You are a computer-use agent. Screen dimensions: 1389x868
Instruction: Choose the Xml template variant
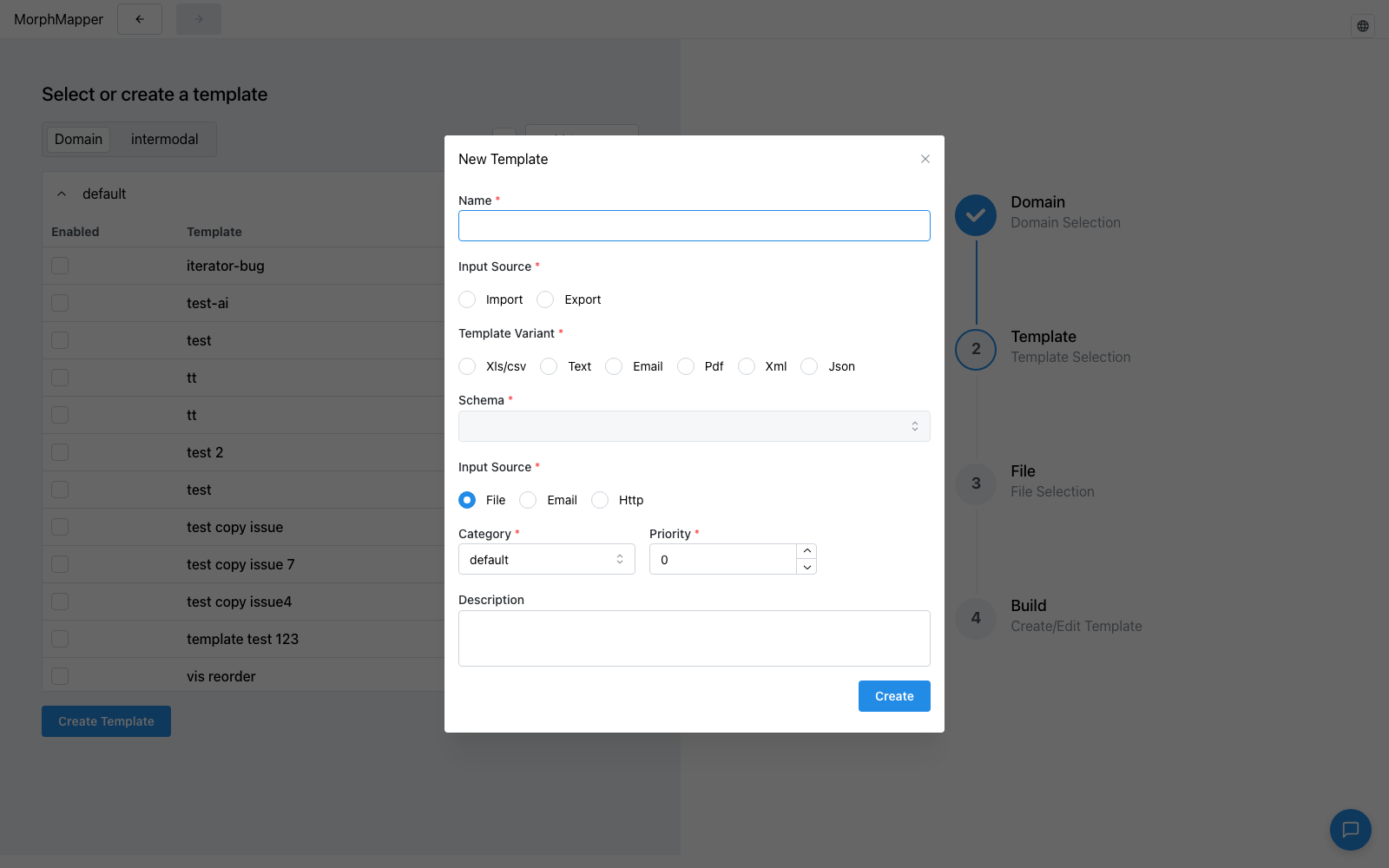[747, 366]
